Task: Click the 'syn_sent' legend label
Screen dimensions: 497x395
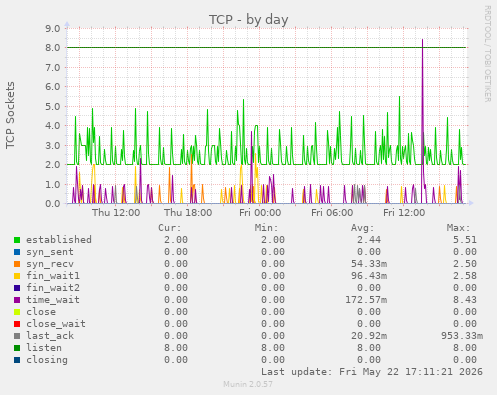Action: click(50, 252)
